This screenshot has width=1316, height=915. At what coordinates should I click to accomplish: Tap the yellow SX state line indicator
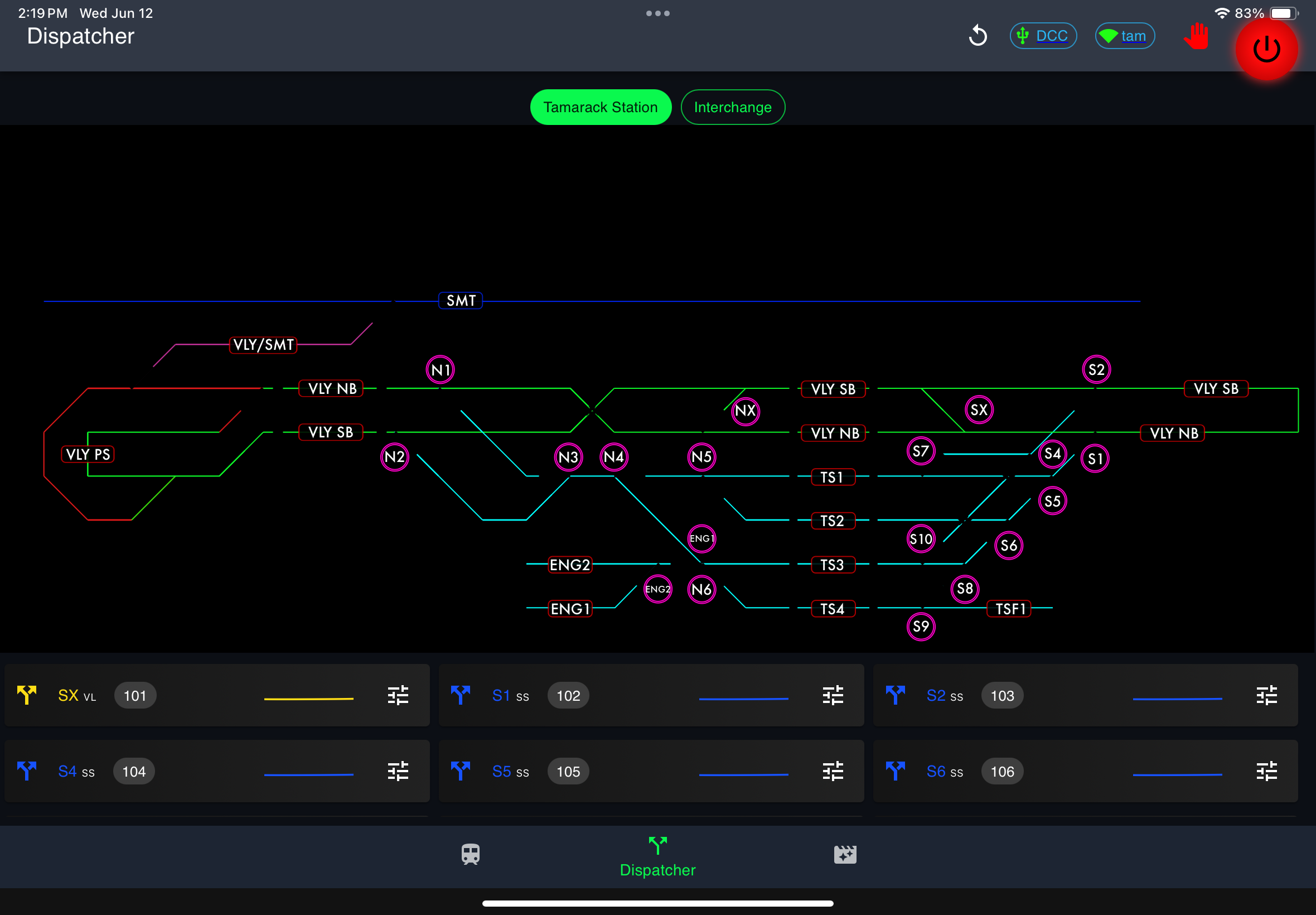(308, 699)
